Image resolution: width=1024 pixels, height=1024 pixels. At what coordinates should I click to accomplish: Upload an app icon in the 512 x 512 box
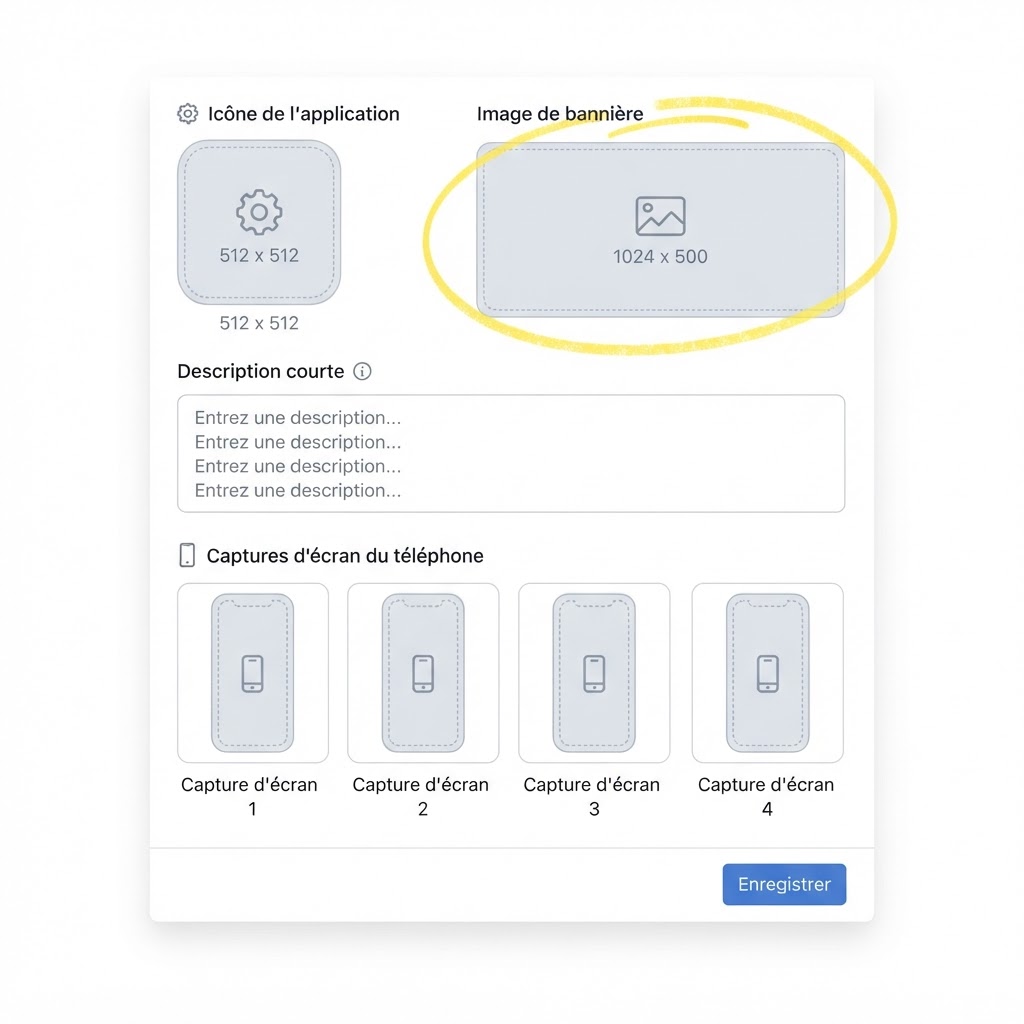tap(259, 222)
